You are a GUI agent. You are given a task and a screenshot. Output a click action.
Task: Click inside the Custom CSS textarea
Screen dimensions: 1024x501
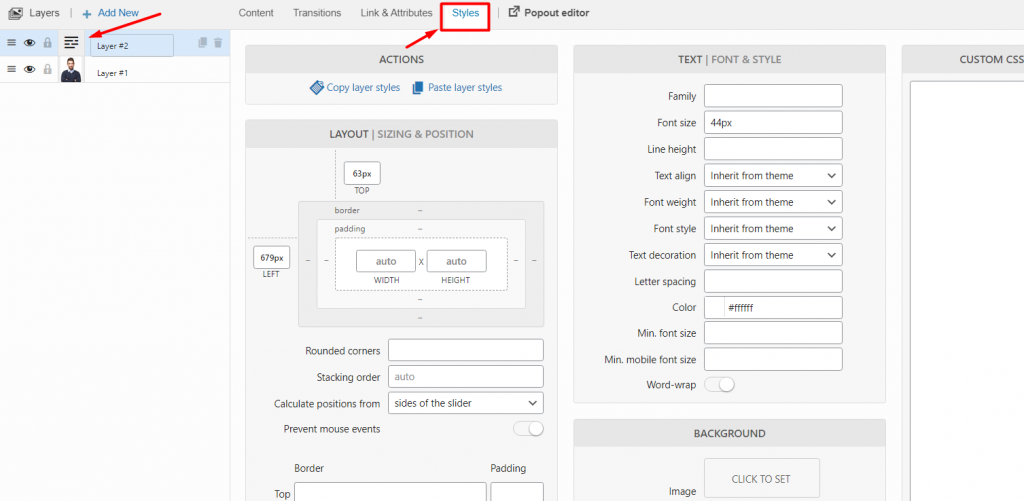point(967,291)
